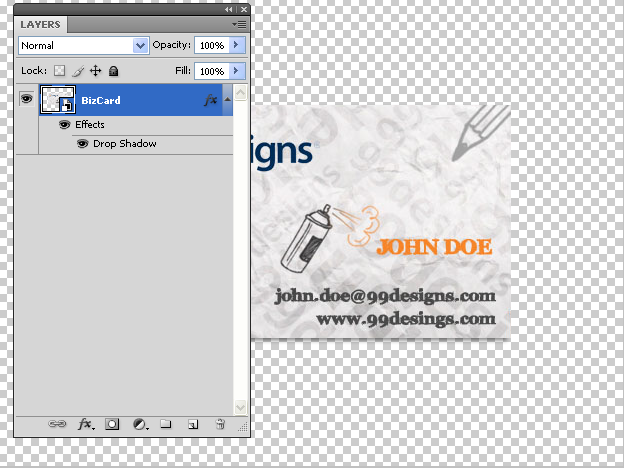This screenshot has height=468, width=624.
Task: Click the fx badge on BizCard layer
Action: coord(211,99)
